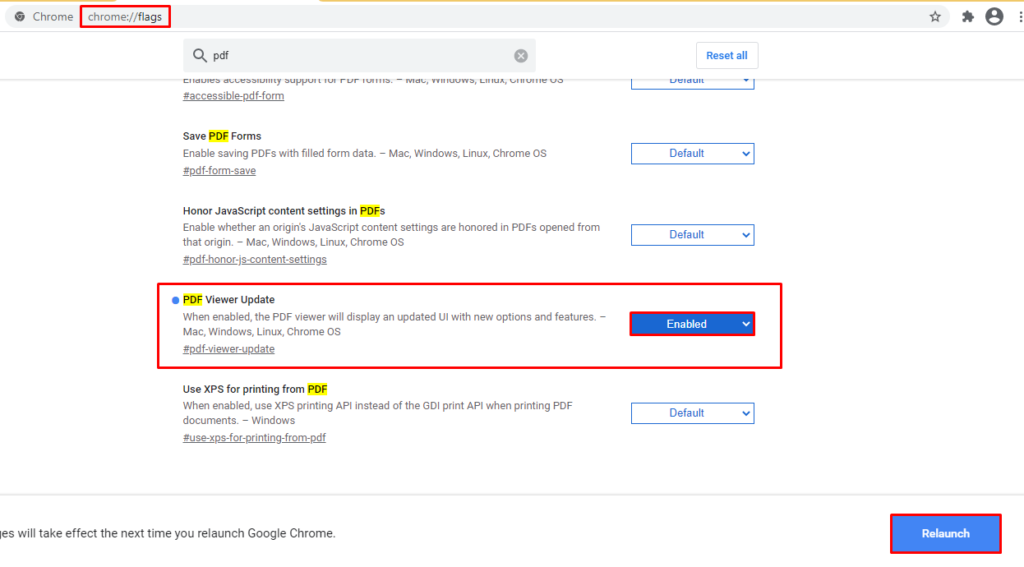The image size is (1024, 567).
Task: Open Honor JavaScript content settings dropdown
Action: pyautogui.click(x=692, y=235)
